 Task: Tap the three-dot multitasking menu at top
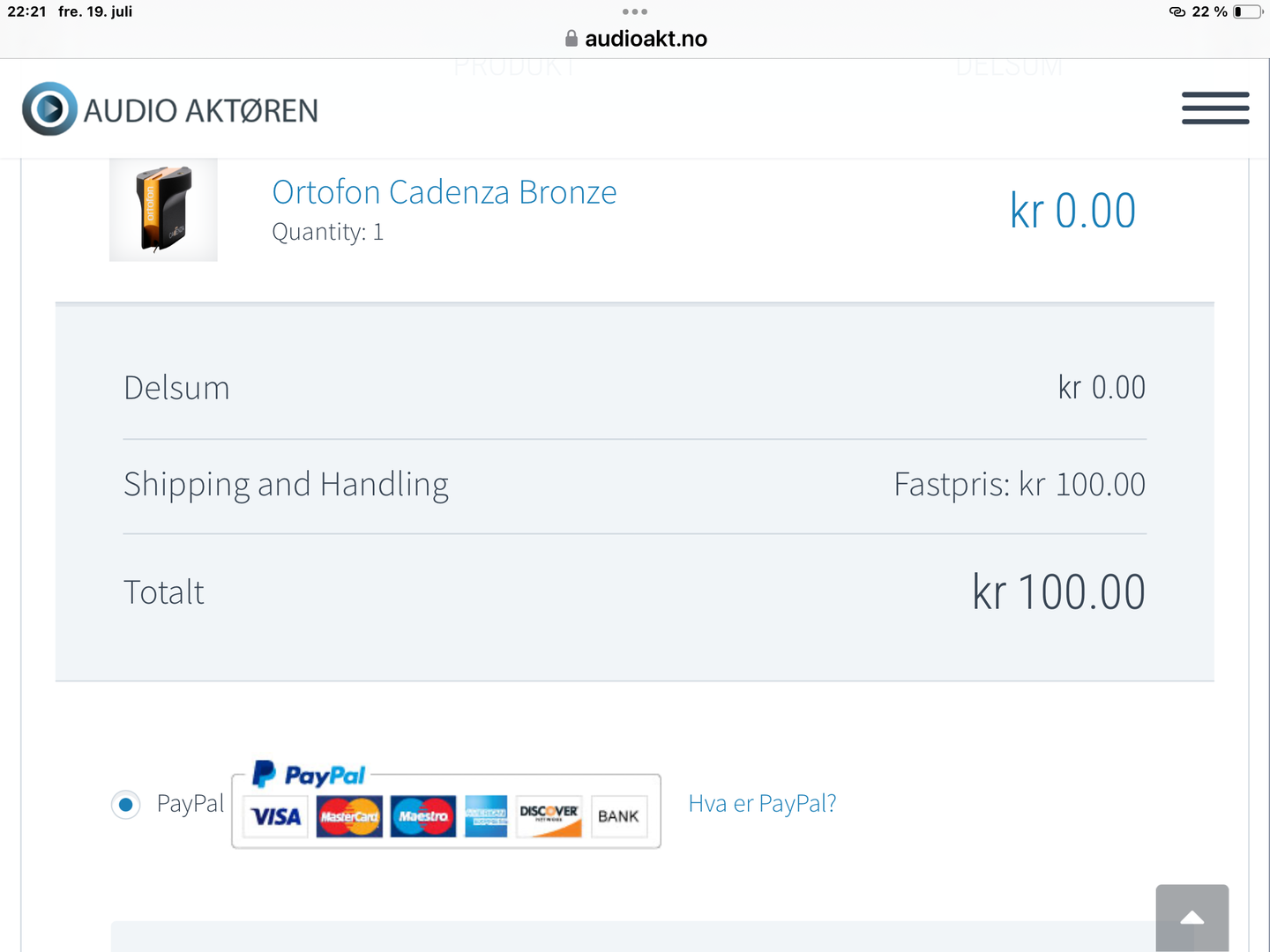(635, 11)
